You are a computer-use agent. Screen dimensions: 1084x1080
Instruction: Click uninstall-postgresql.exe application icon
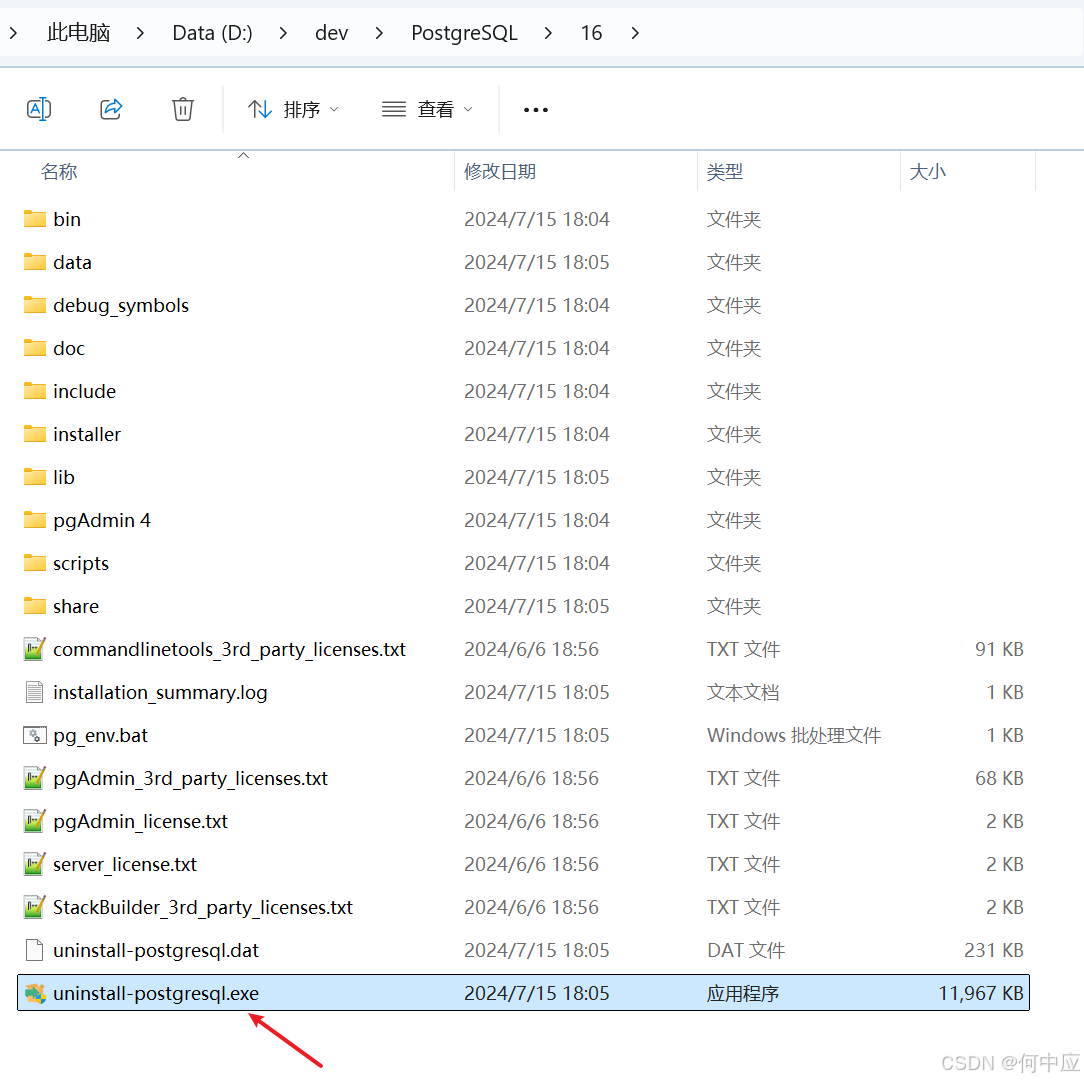[35, 993]
